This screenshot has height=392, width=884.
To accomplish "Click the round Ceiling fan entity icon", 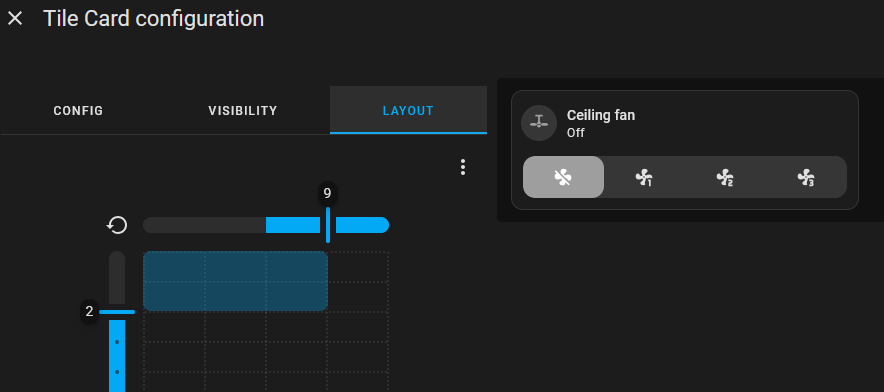I will [539, 123].
